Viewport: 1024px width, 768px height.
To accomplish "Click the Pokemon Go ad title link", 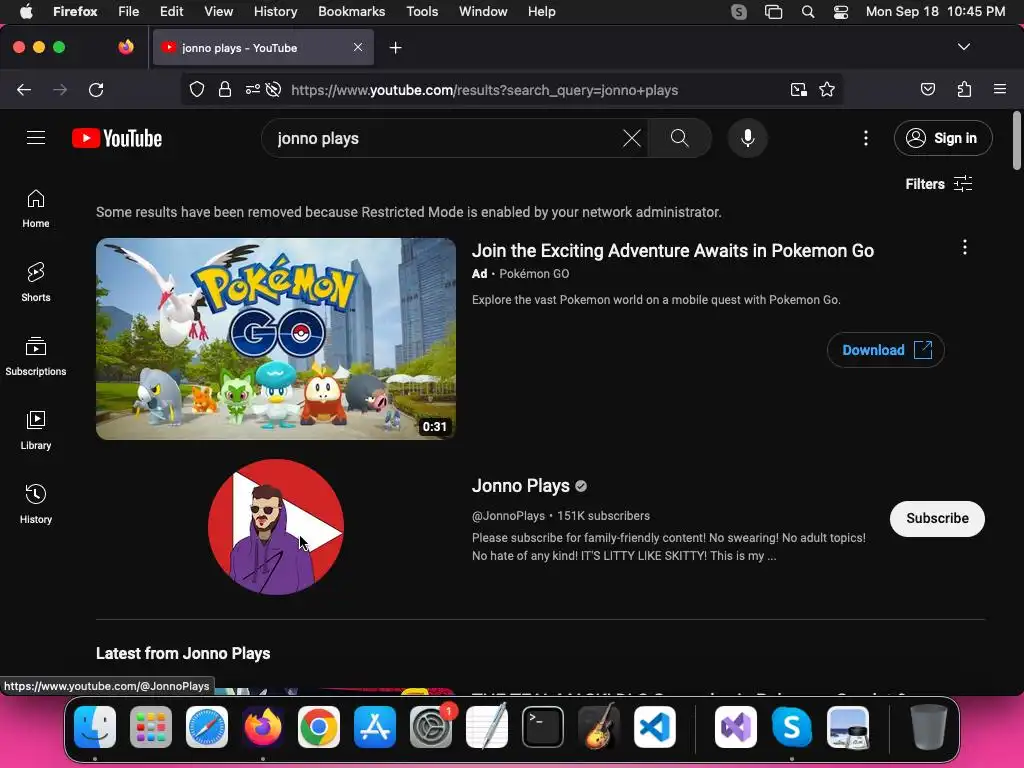I will (673, 251).
